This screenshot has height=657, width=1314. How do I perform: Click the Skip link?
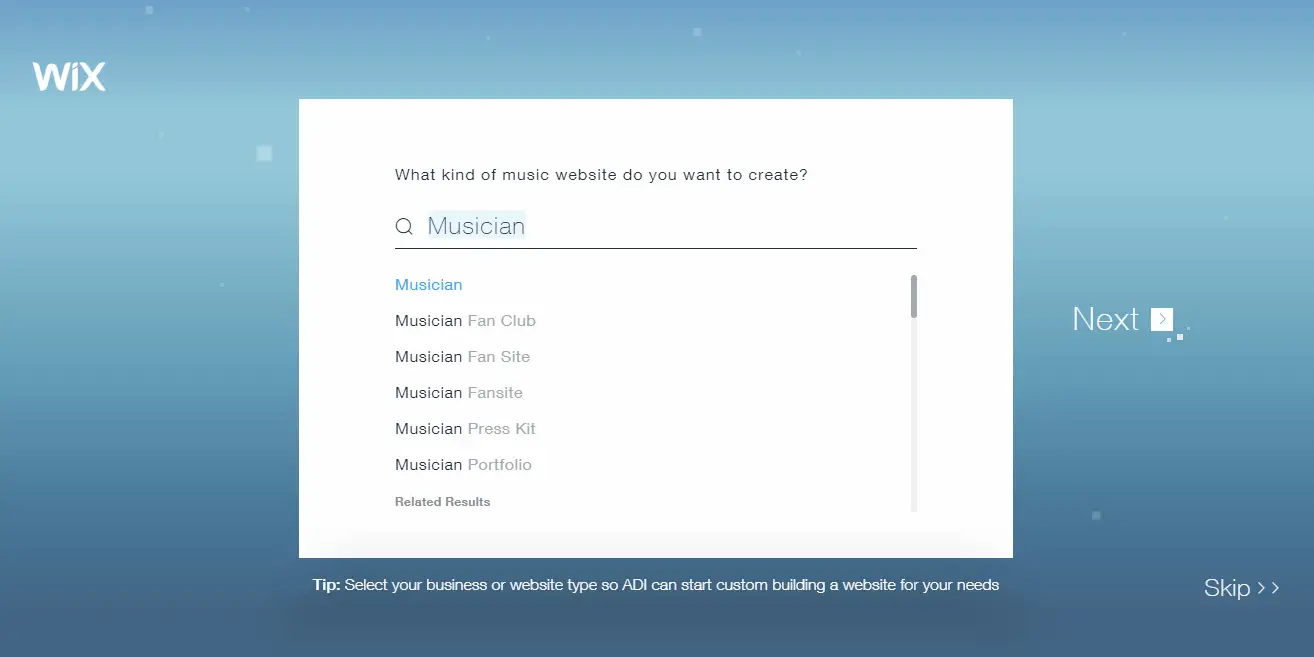[x=1241, y=587]
